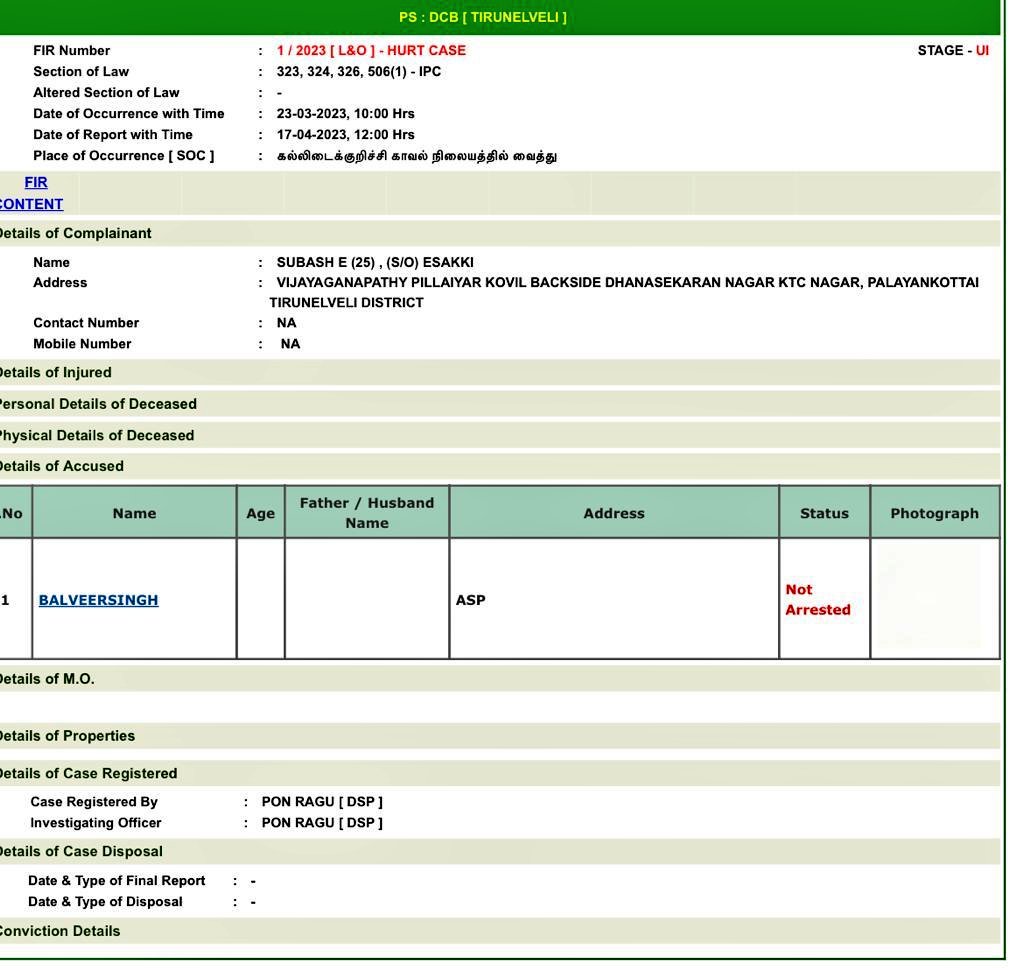
Task: Click the Date & Type of Final Report label
Action: pos(116,881)
